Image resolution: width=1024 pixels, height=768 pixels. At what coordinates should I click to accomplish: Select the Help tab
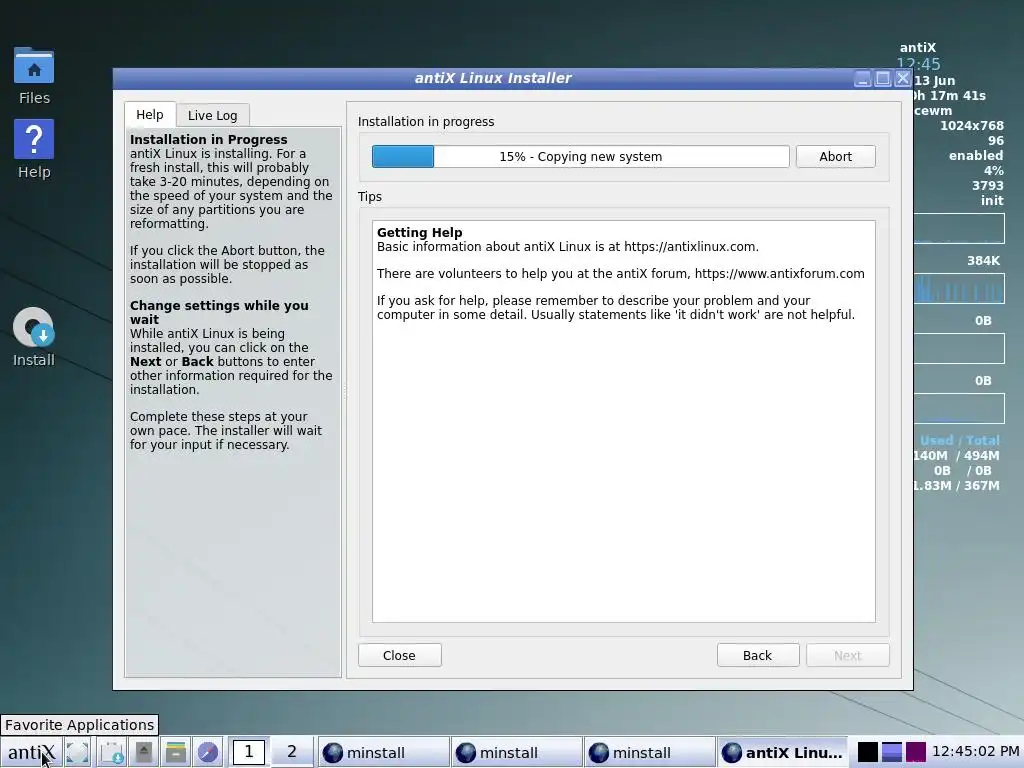150,114
